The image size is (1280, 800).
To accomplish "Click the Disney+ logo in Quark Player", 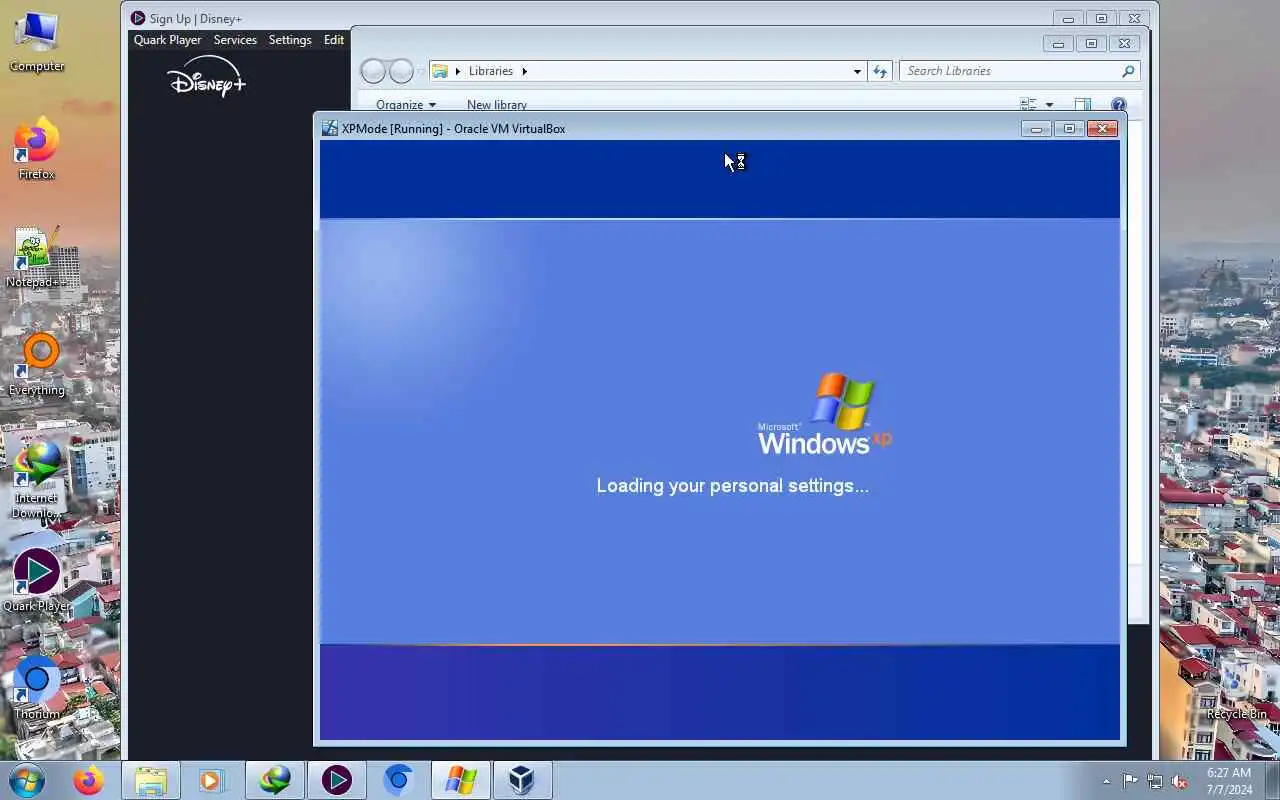I will tap(206, 77).
